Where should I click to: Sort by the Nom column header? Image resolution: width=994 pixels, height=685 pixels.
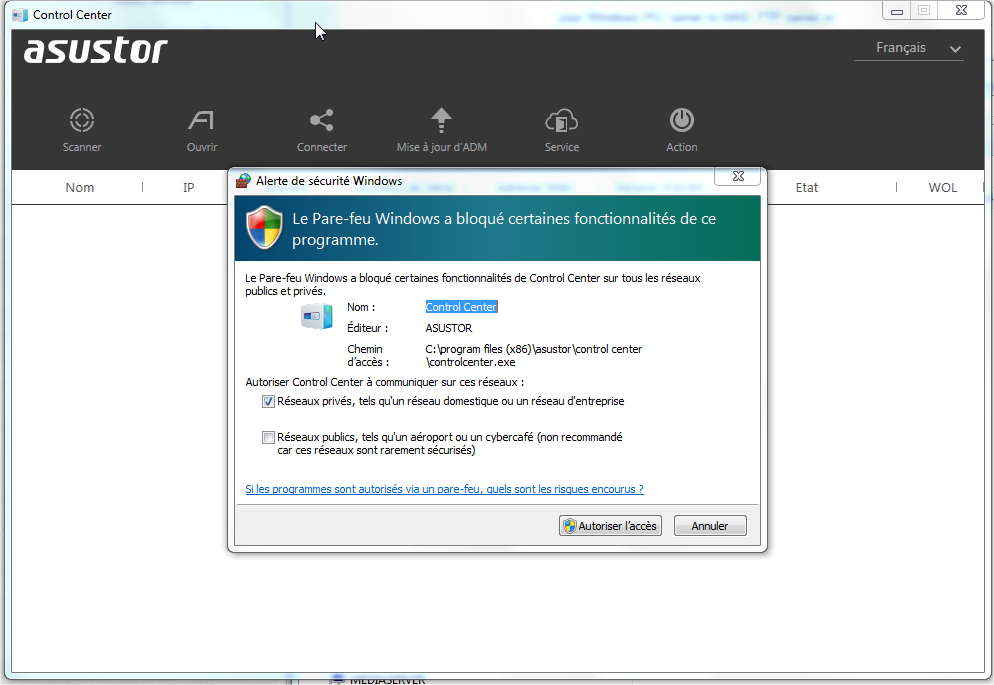pos(80,188)
